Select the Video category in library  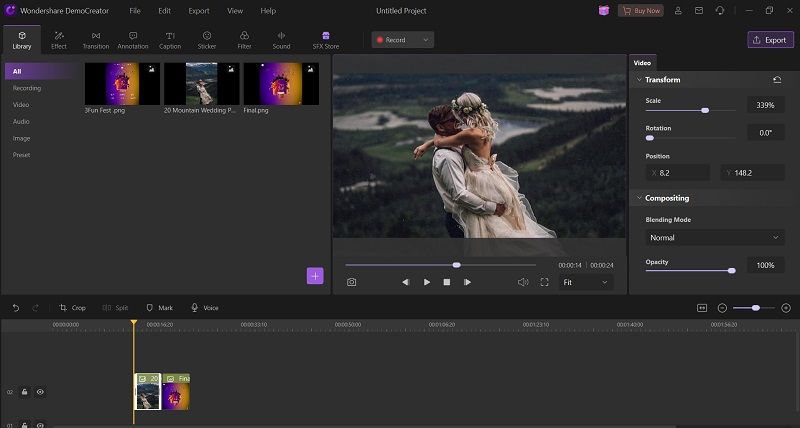pos(21,105)
